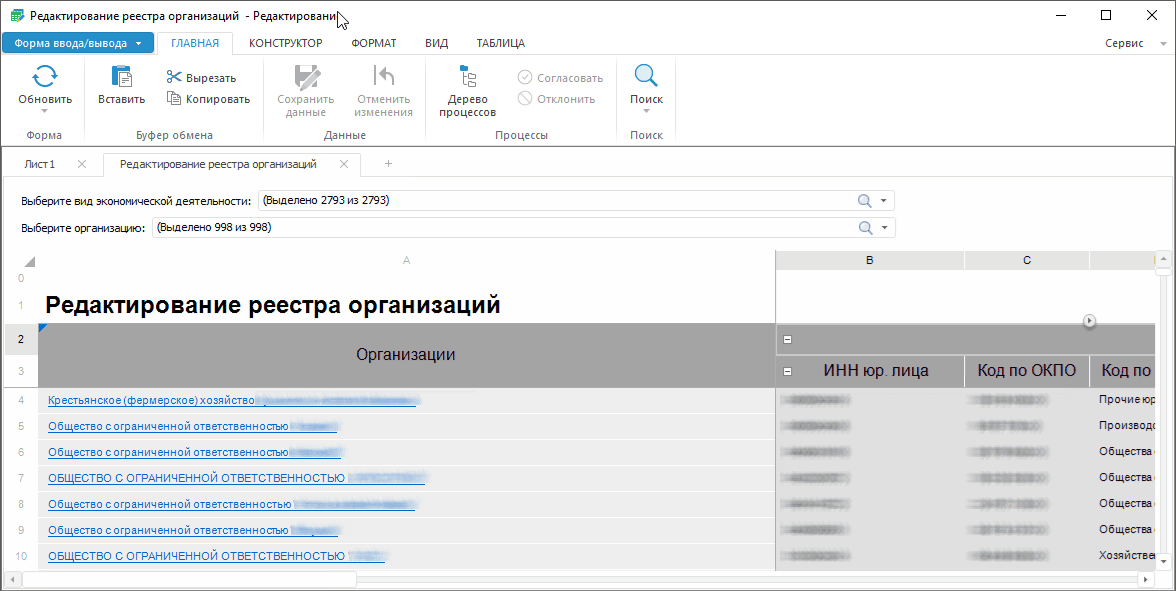Viewport: 1176px width, 591px height.
Task: Collapse group in header row 2
Action: tap(788, 339)
